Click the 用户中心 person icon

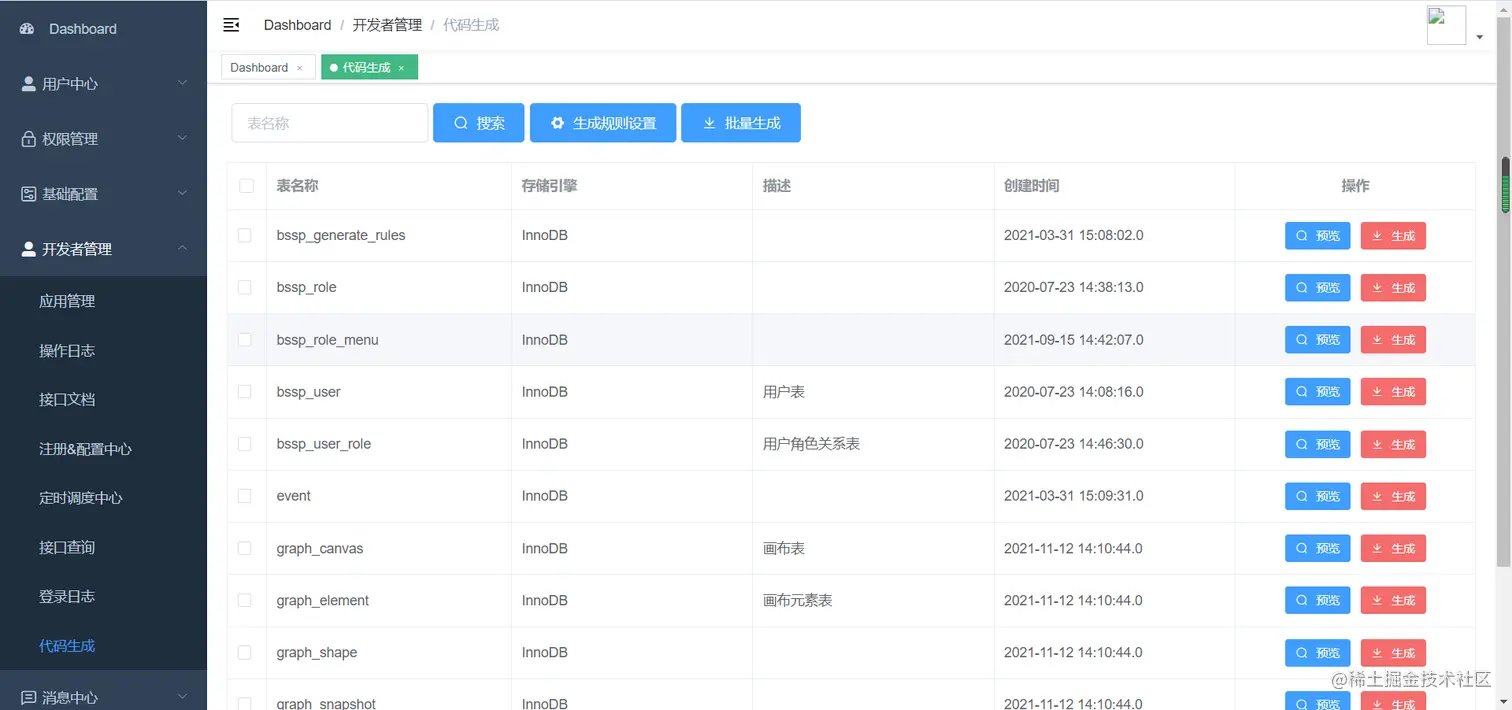[29, 84]
